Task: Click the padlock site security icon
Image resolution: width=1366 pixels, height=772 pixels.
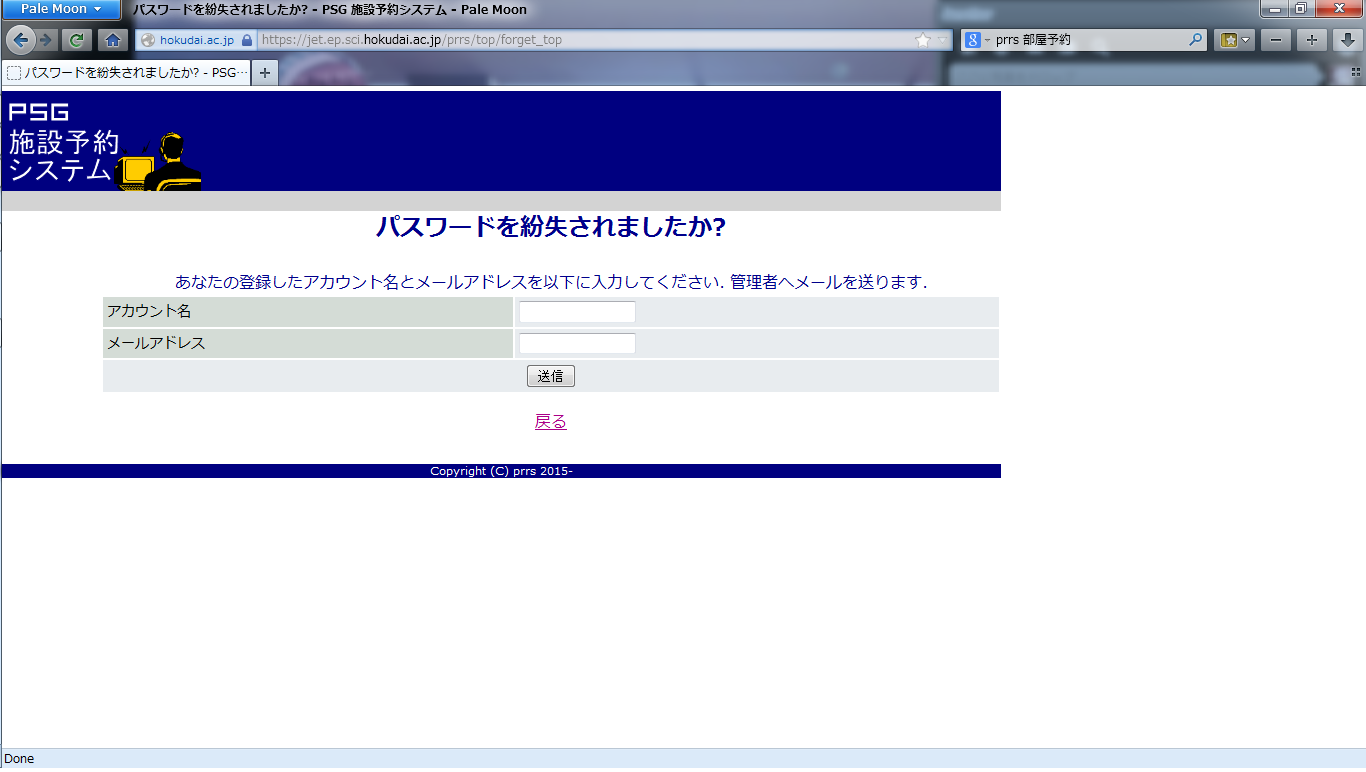Action: tap(247, 40)
